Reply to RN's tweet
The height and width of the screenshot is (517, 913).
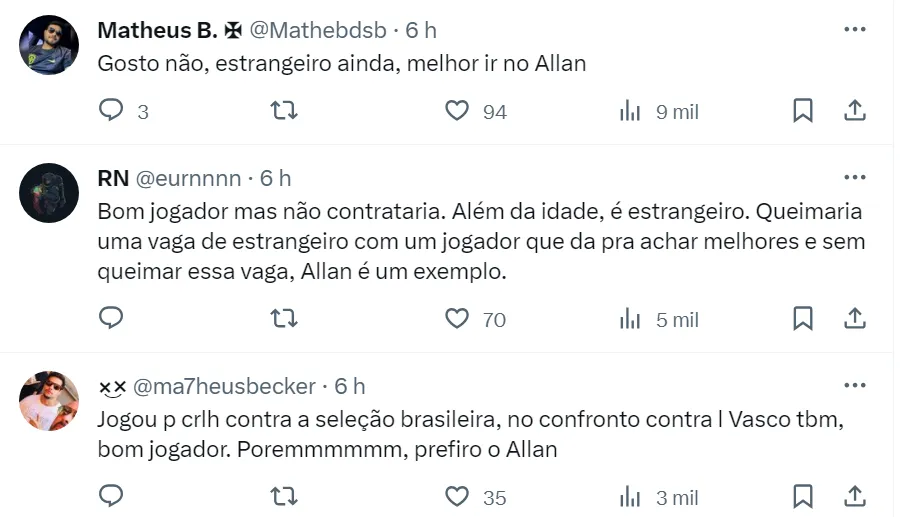click(111, 319)
